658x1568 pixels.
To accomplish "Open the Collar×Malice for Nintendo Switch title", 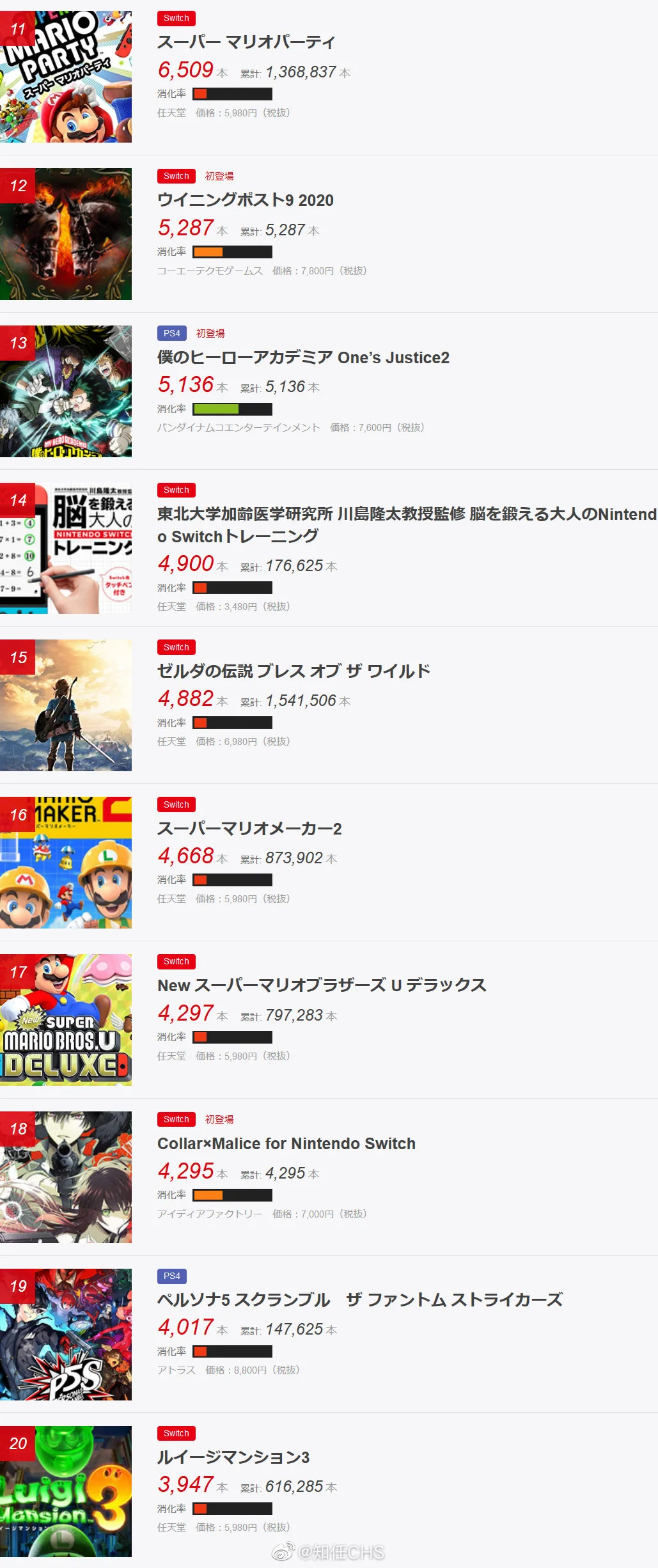I will pos(286,1143).
